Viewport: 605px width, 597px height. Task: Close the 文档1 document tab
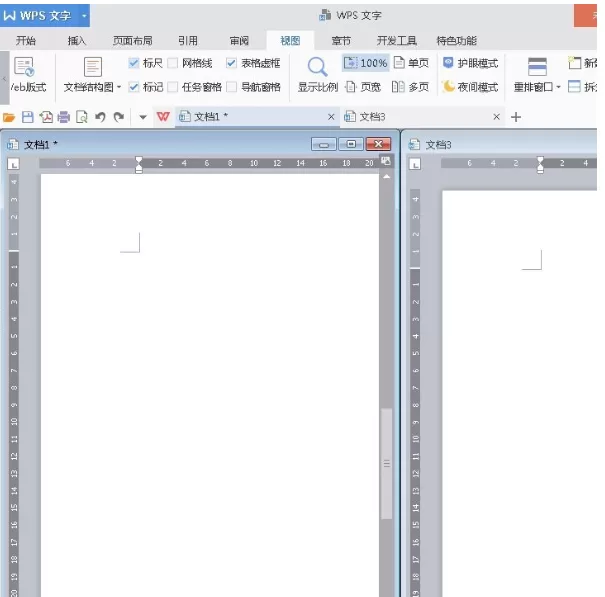(x=331, y=117)
